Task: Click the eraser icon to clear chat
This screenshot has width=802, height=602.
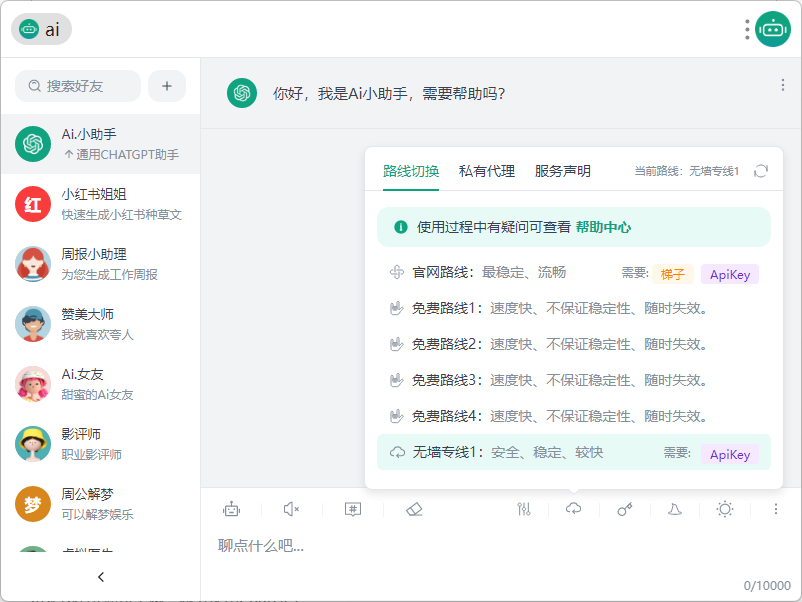Action: point(415,509)
